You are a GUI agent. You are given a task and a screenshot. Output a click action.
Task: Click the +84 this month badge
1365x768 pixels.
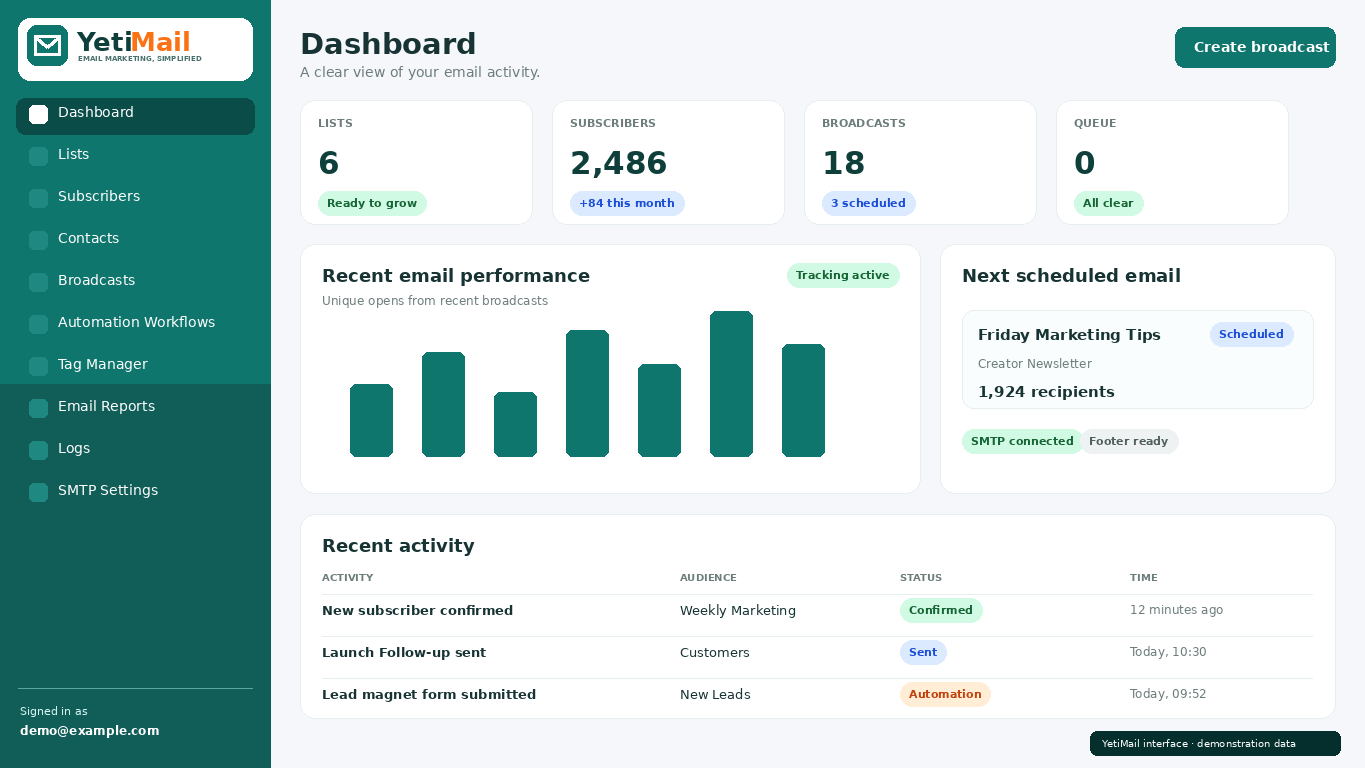tap(627, 203)
